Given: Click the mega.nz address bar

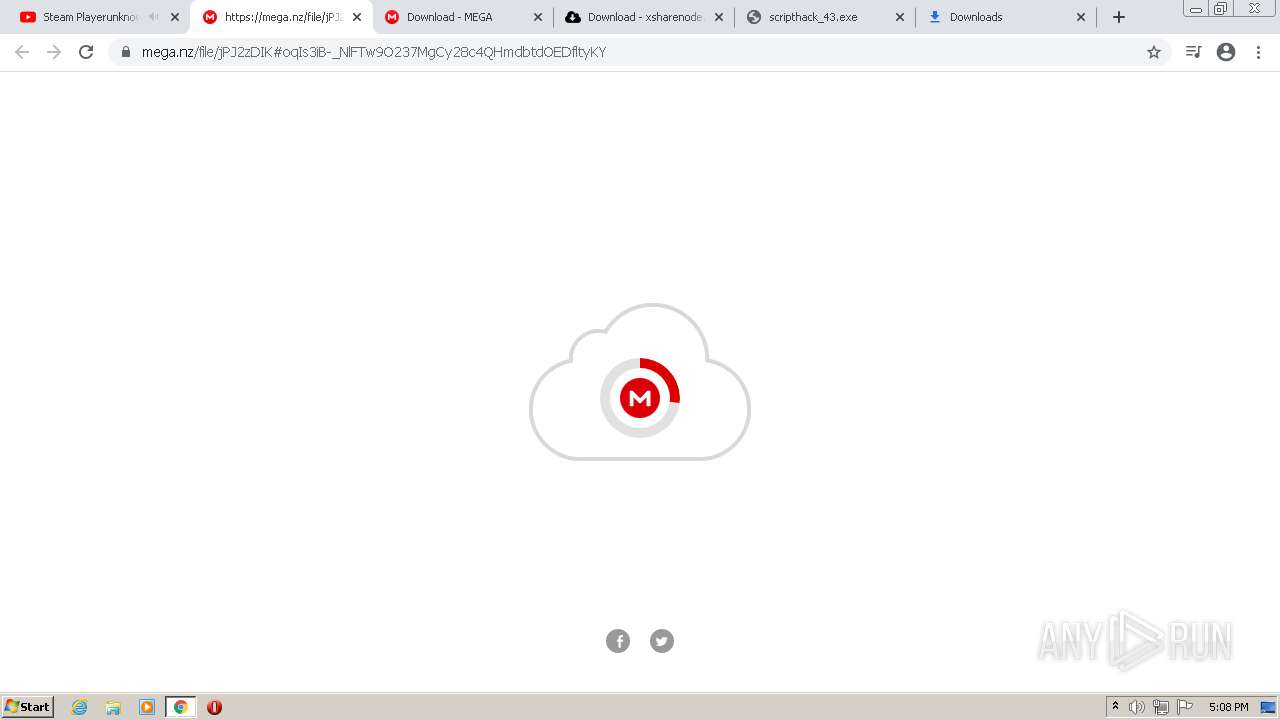Looking at the screenshot, I should (x=638, y=52).
